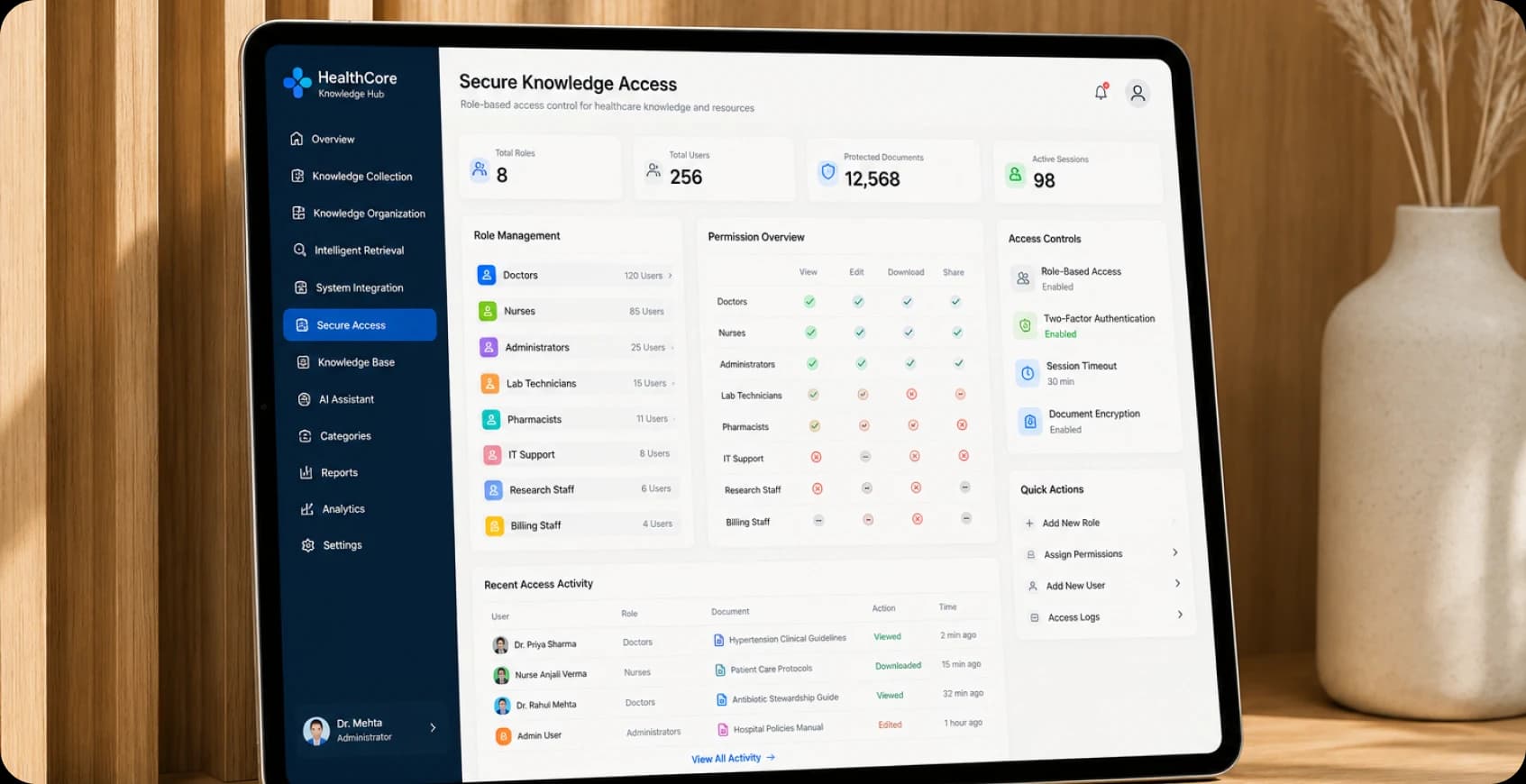Open Access Logs chevron arrow

point(1180,615)
